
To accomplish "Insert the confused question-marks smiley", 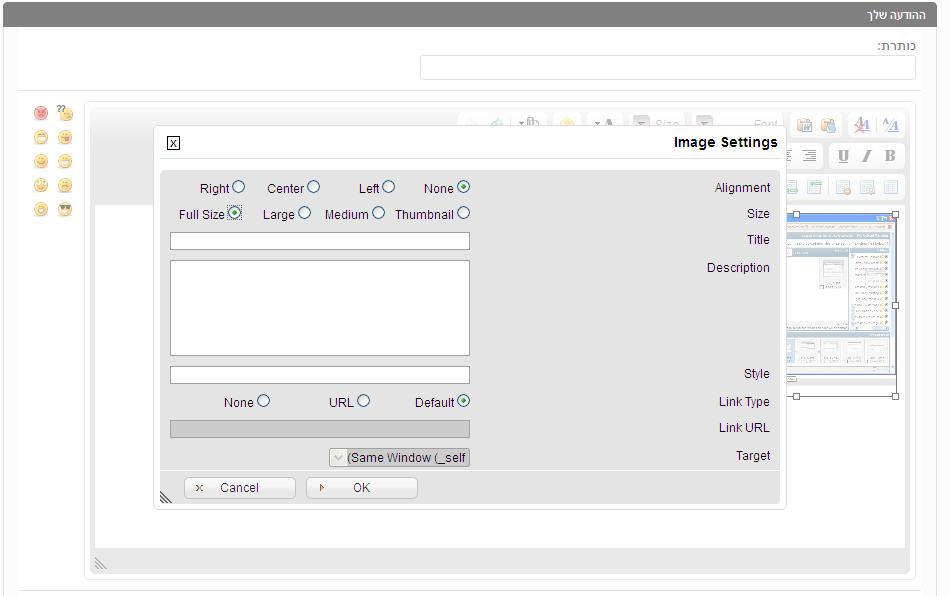I will (x=65, y=113).
